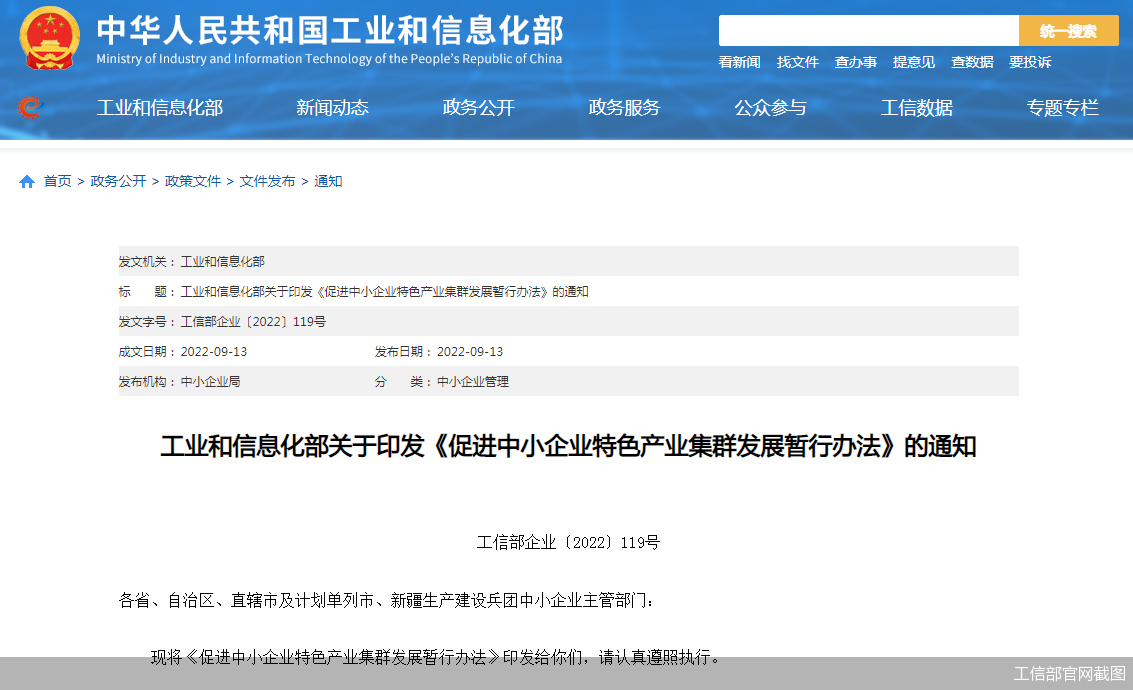Select 新闻动态 in the navigation bar

(332, 108)
